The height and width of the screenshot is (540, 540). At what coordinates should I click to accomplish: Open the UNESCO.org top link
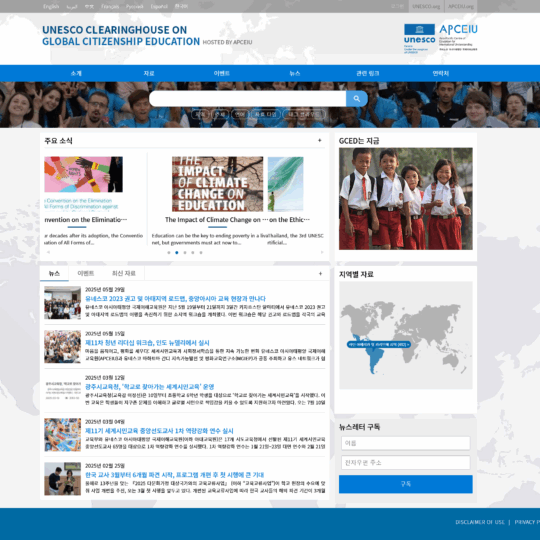(x=426, y=6)
